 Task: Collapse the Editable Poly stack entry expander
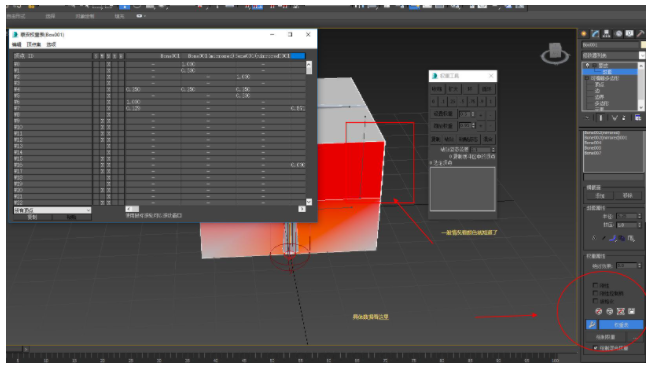587,78
